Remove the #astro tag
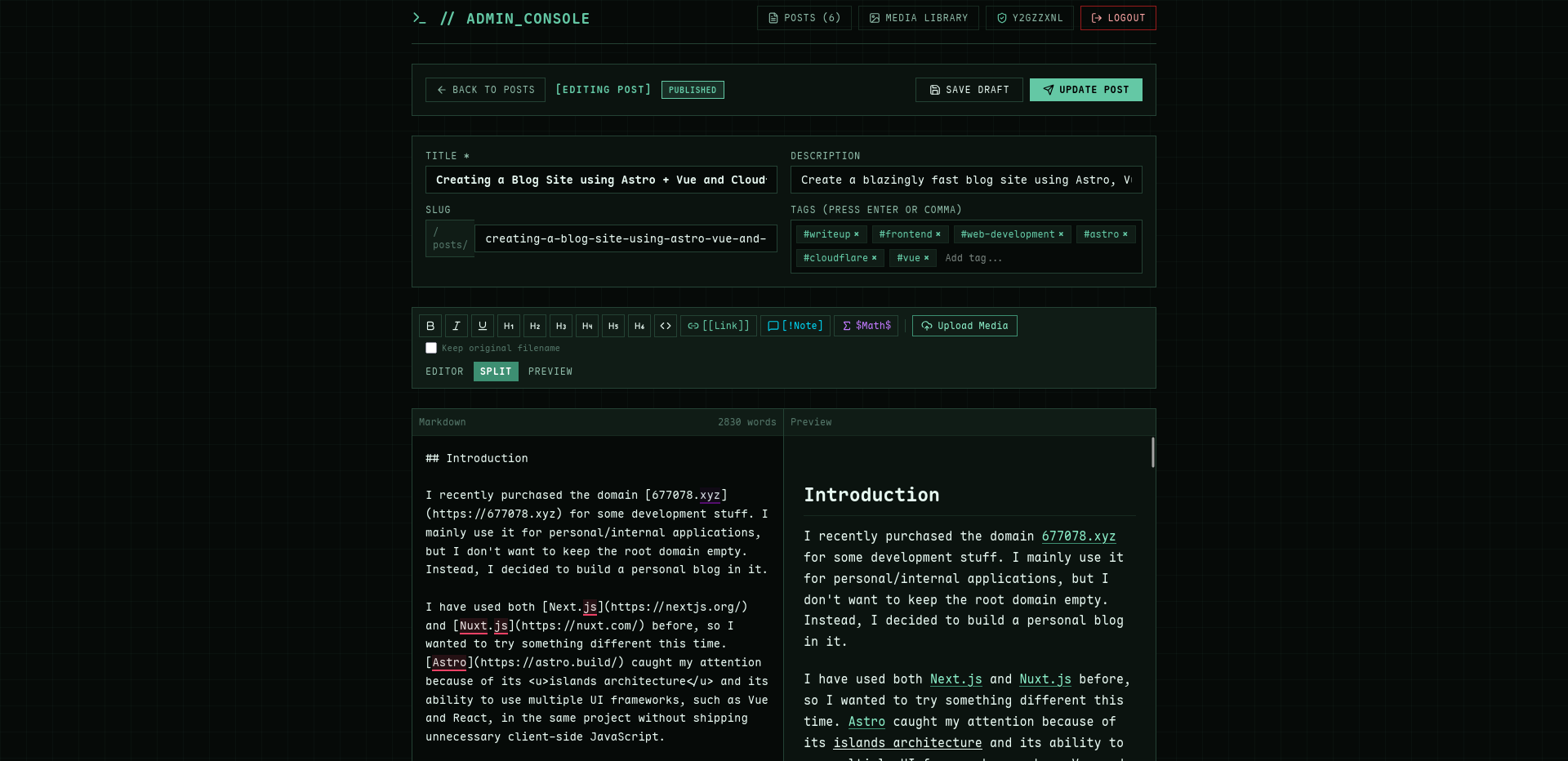The image size is (1568, 761). 1125,234
